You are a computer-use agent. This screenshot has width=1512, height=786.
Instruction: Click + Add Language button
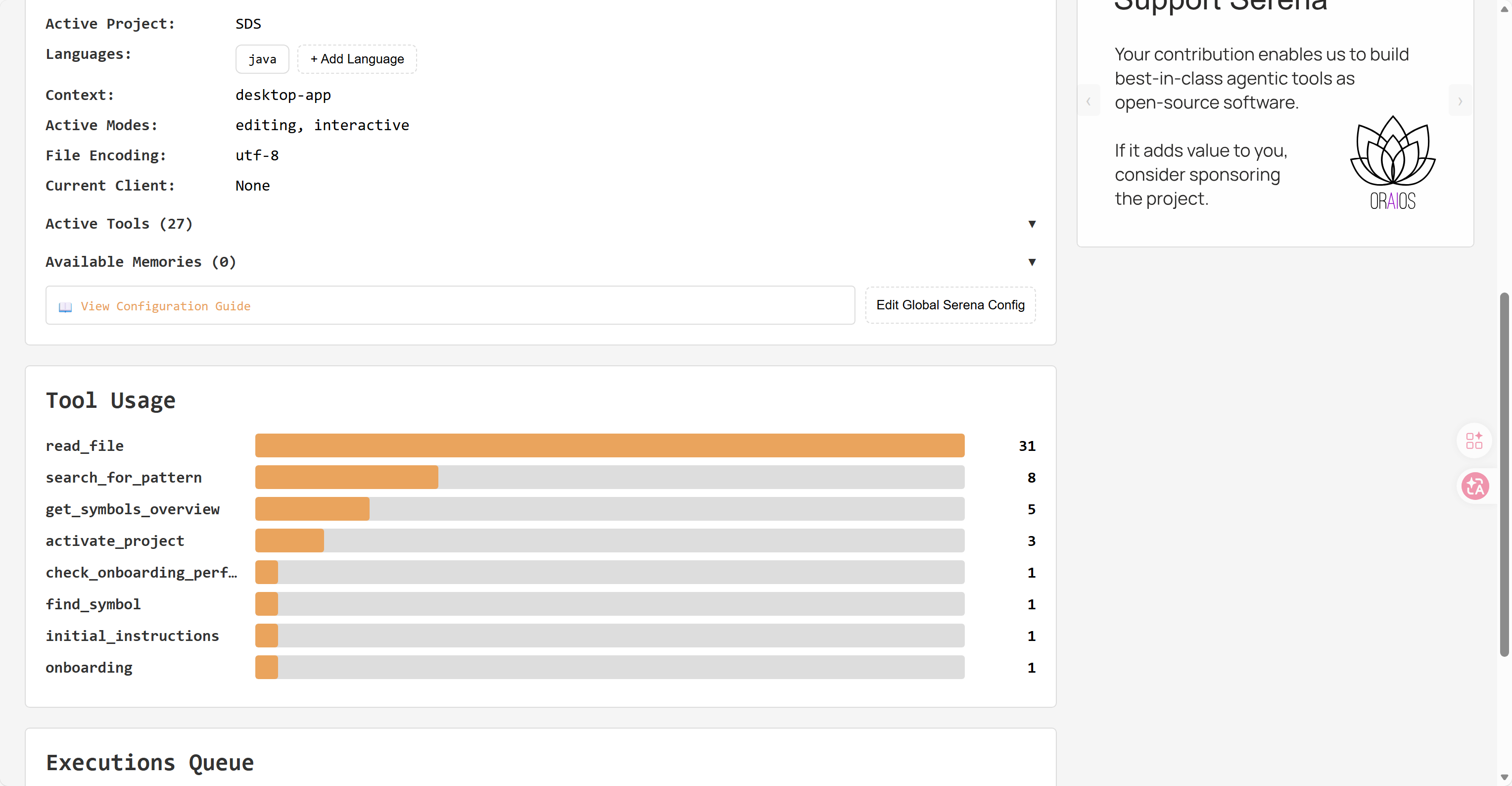click(x=357, y=59)
